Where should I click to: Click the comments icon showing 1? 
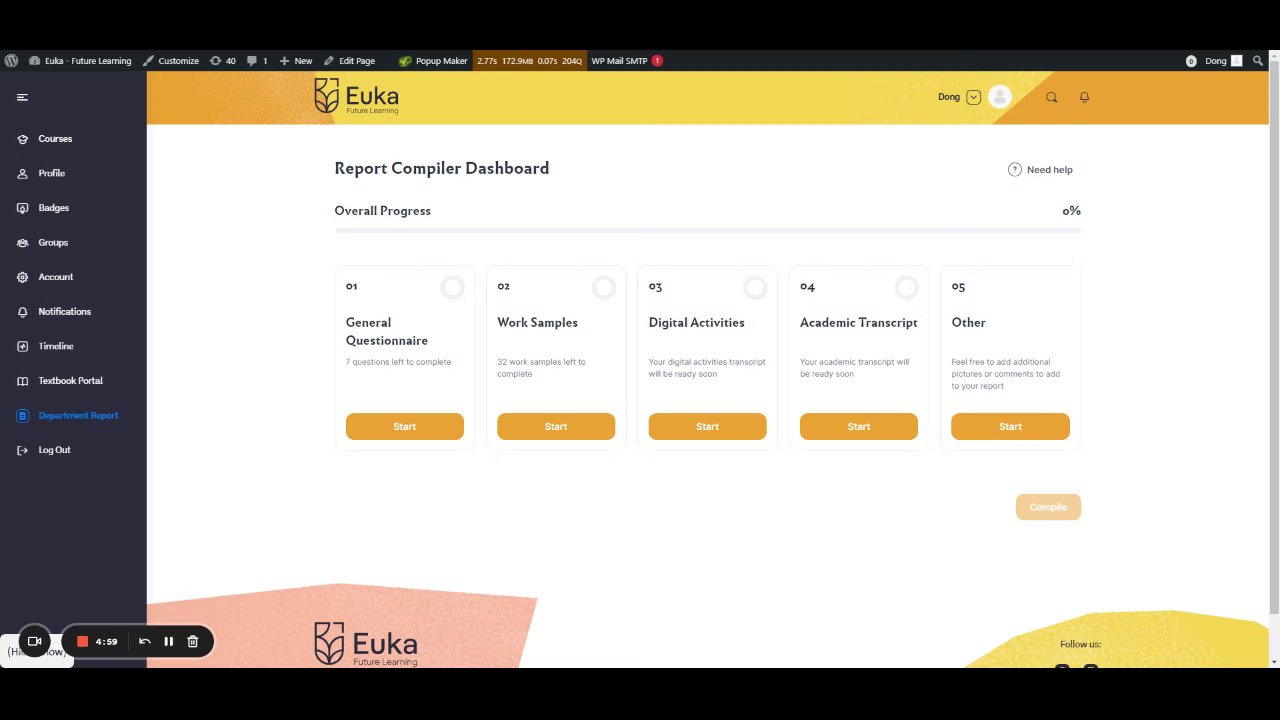(257, 61)
